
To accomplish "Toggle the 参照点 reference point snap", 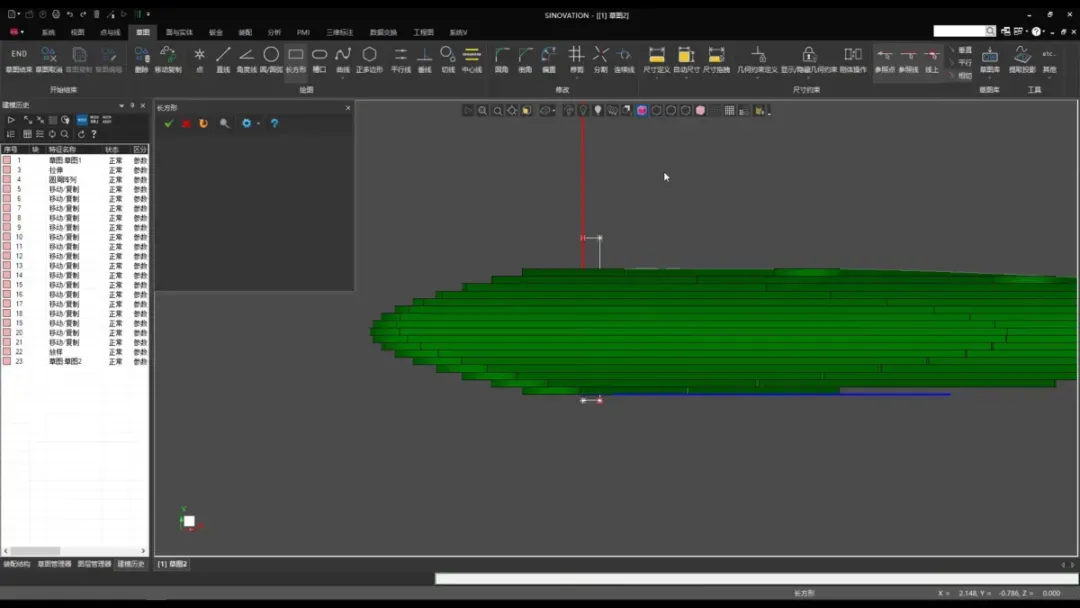I will (884, 59).
